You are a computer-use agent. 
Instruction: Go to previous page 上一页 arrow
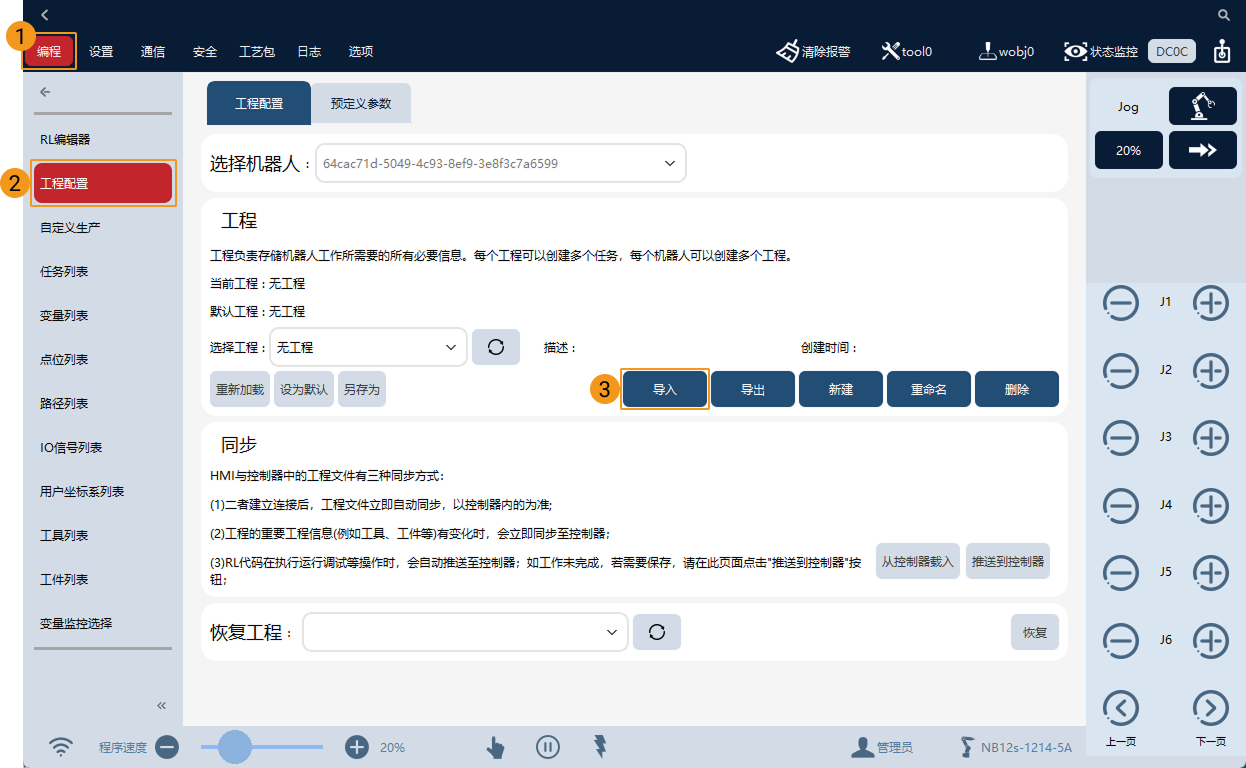1120,708
